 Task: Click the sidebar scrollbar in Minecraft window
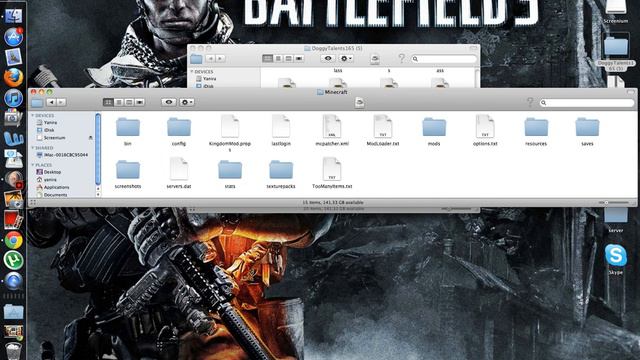[x=98, y=149]
